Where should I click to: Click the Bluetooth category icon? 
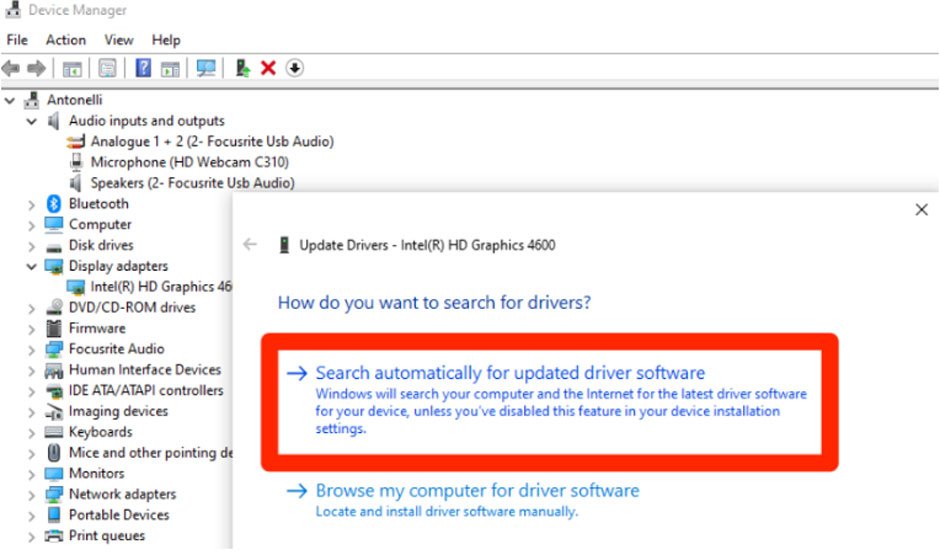click(54, 204)
